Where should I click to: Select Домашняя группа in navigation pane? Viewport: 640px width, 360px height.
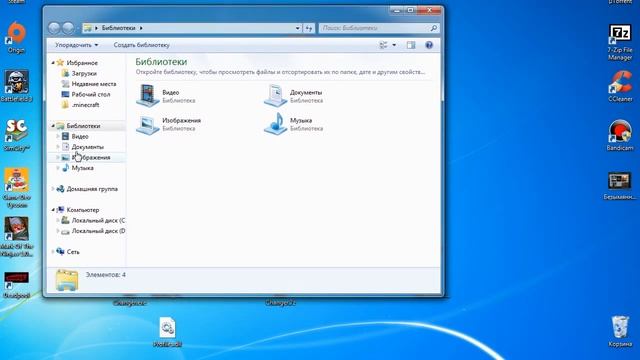[x=92, y=189]
